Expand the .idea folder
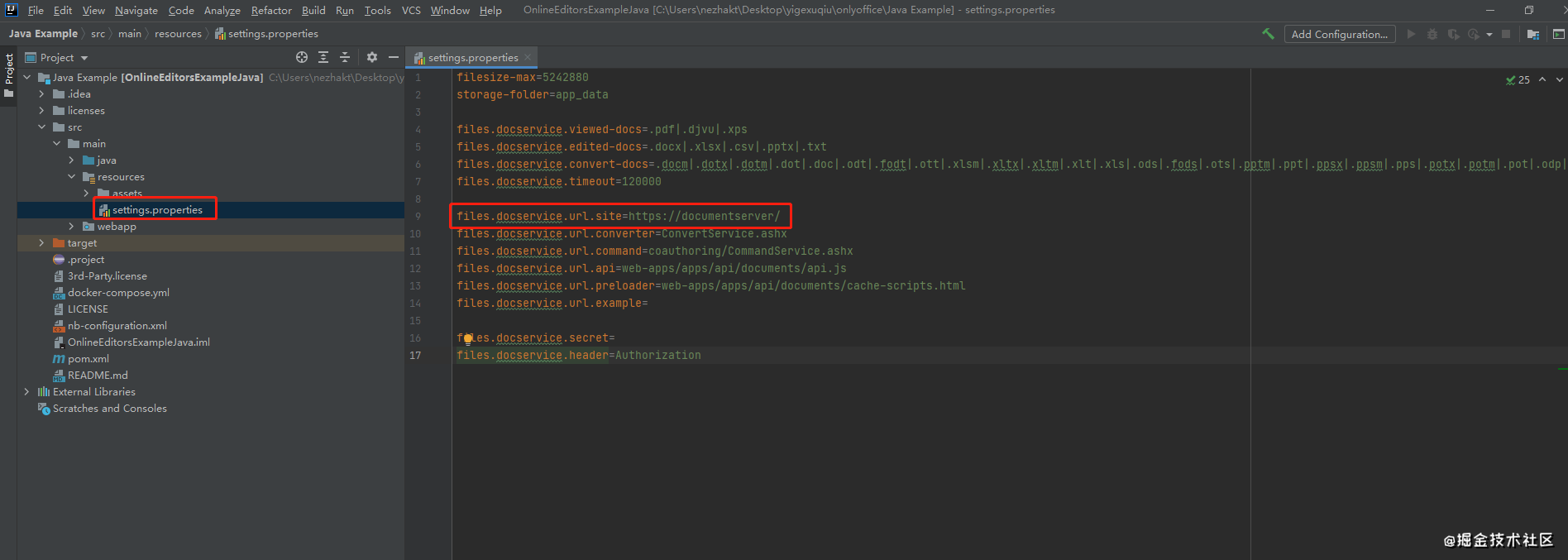This screenshot has height=560, width=1568. pyautogui.click(x=41, y=93)
